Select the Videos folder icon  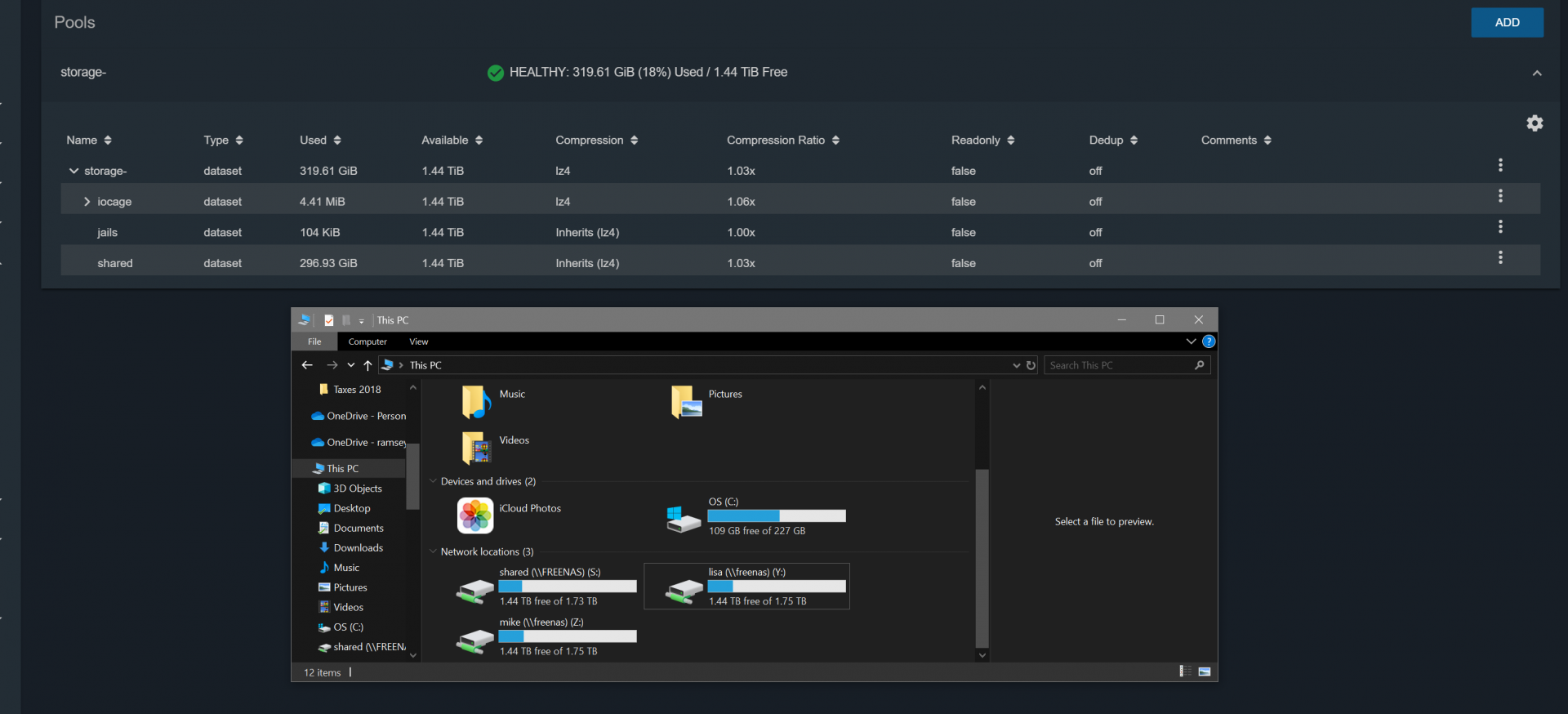click(476, 448)
